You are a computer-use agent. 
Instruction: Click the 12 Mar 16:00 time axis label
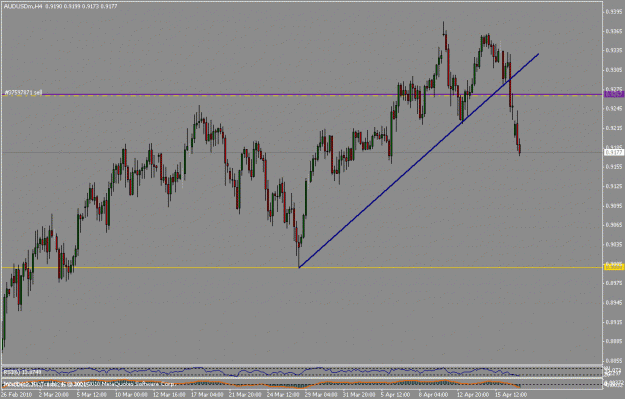point(169,395)
